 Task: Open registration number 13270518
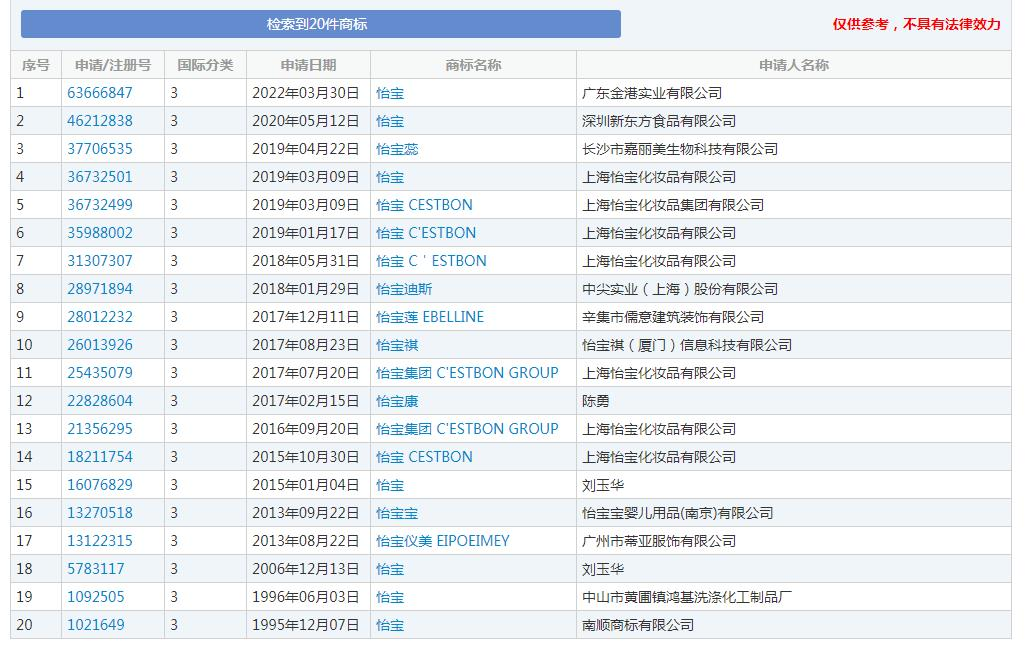(x=100, y=513)
